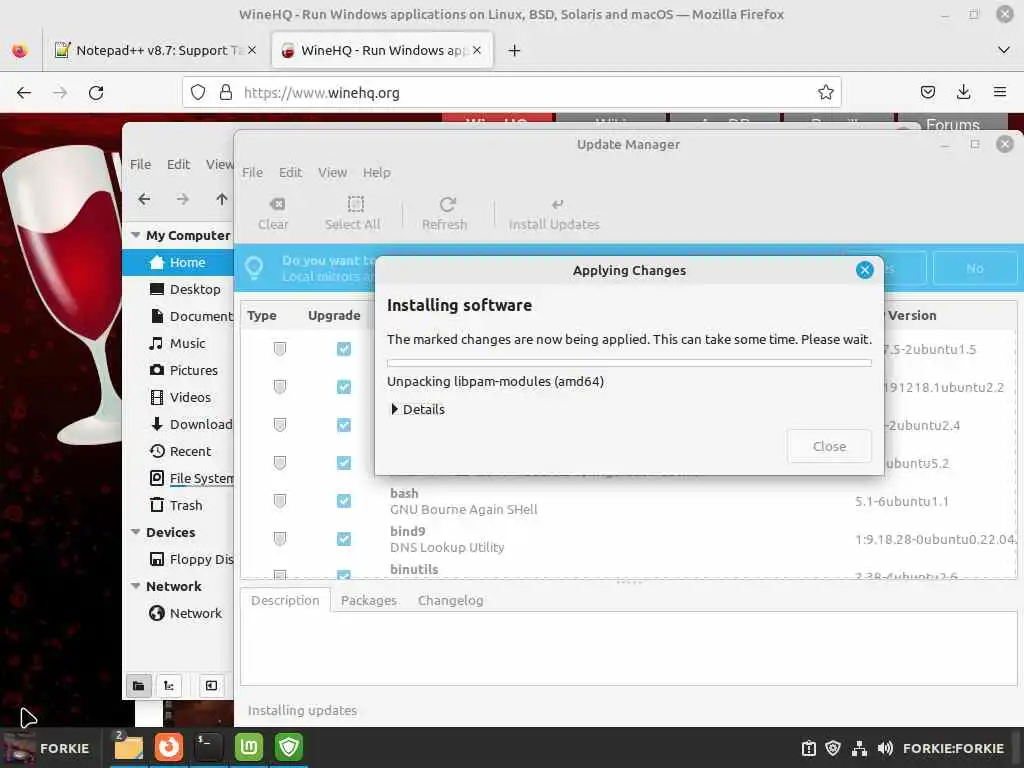Expand Details in Applying Changes dialog
This screenshot has width=1024, height=768.
(x=418, y=409)
